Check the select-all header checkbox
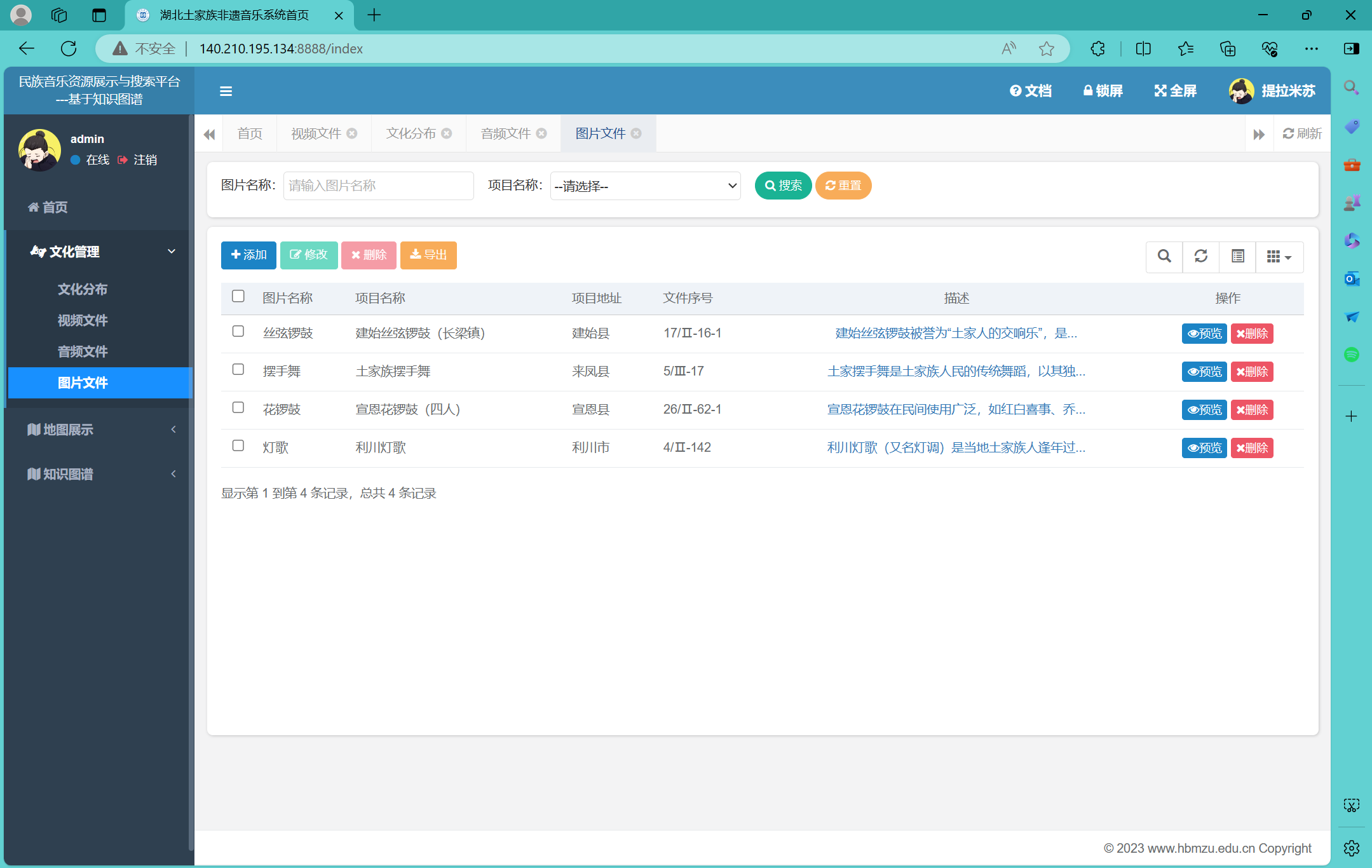The height and width of the screenshot is (868, 1372). click(238, 296)
